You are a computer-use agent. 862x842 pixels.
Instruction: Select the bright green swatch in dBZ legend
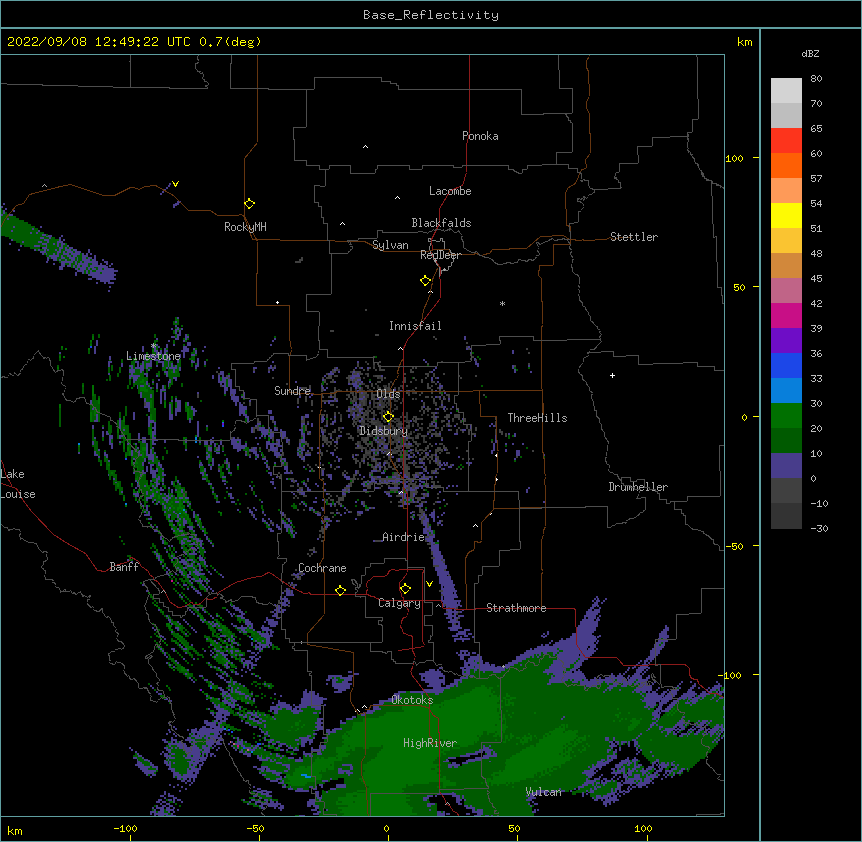tap(786, 416)
